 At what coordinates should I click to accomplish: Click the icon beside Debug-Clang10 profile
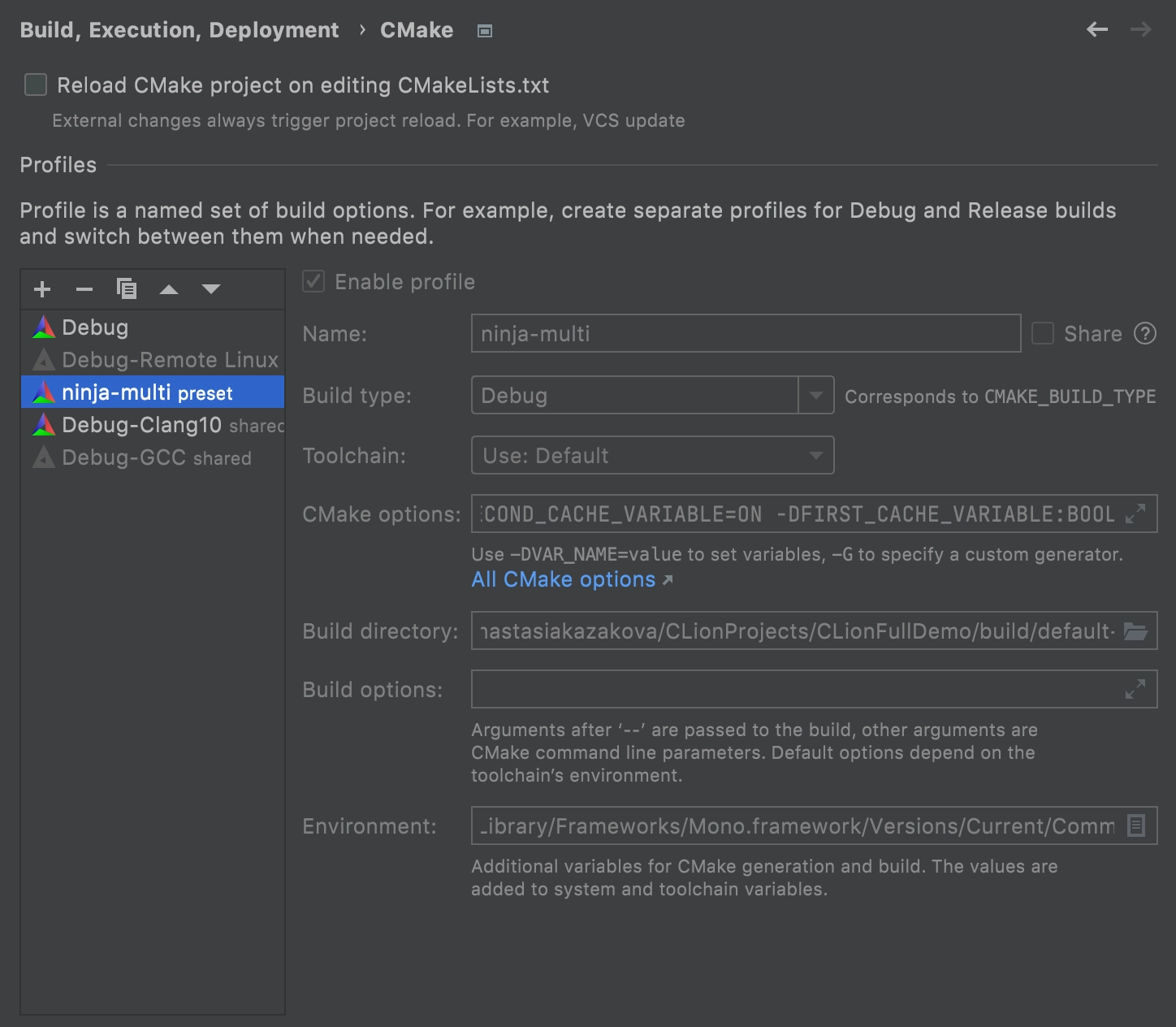point(44,425)
